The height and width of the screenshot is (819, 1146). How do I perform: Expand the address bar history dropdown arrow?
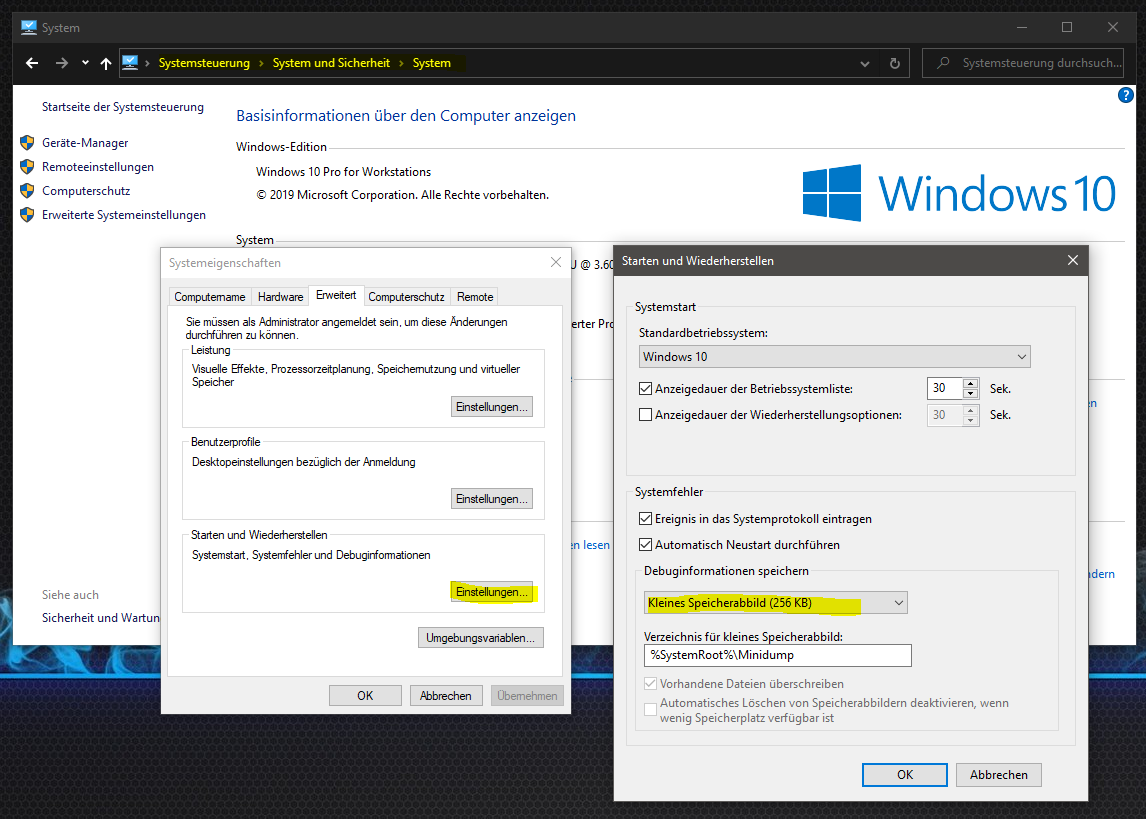pyautogui.click(x=865, y=63)
